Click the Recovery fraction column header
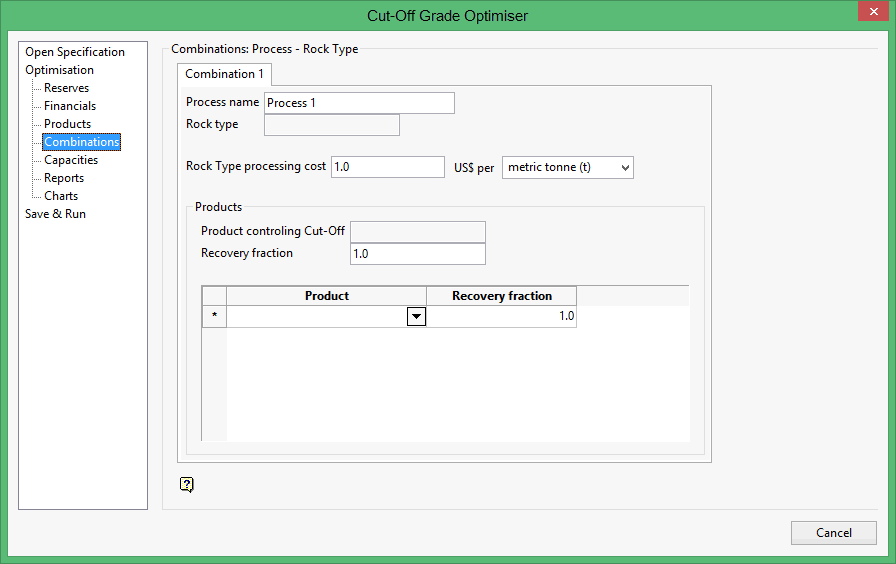The image size is (896, 564). [501, 296]
